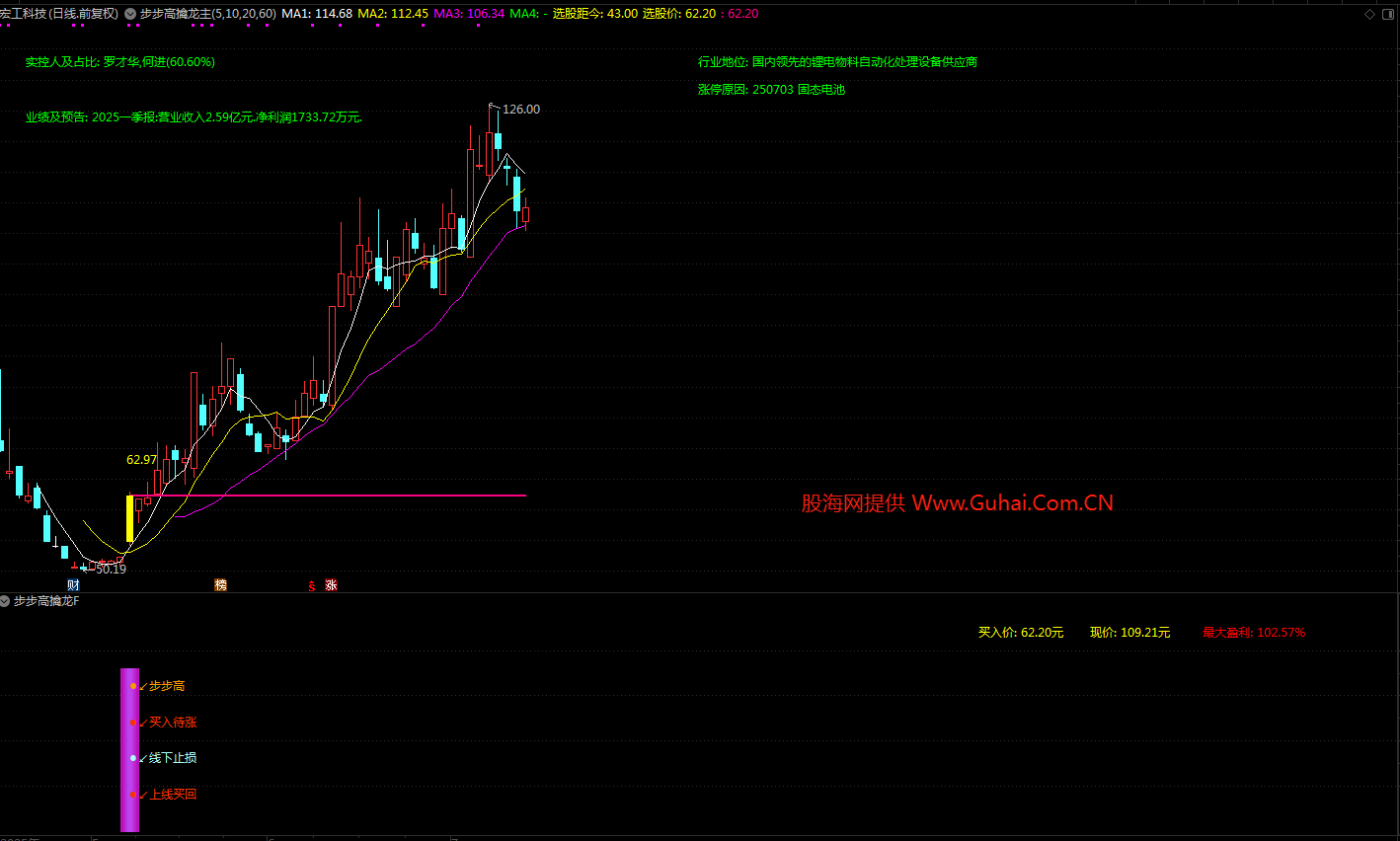The width and height of the screenshot is (1400, 841).
Task: Click the MA1: 114.68 value
Action: coord(317,14)
